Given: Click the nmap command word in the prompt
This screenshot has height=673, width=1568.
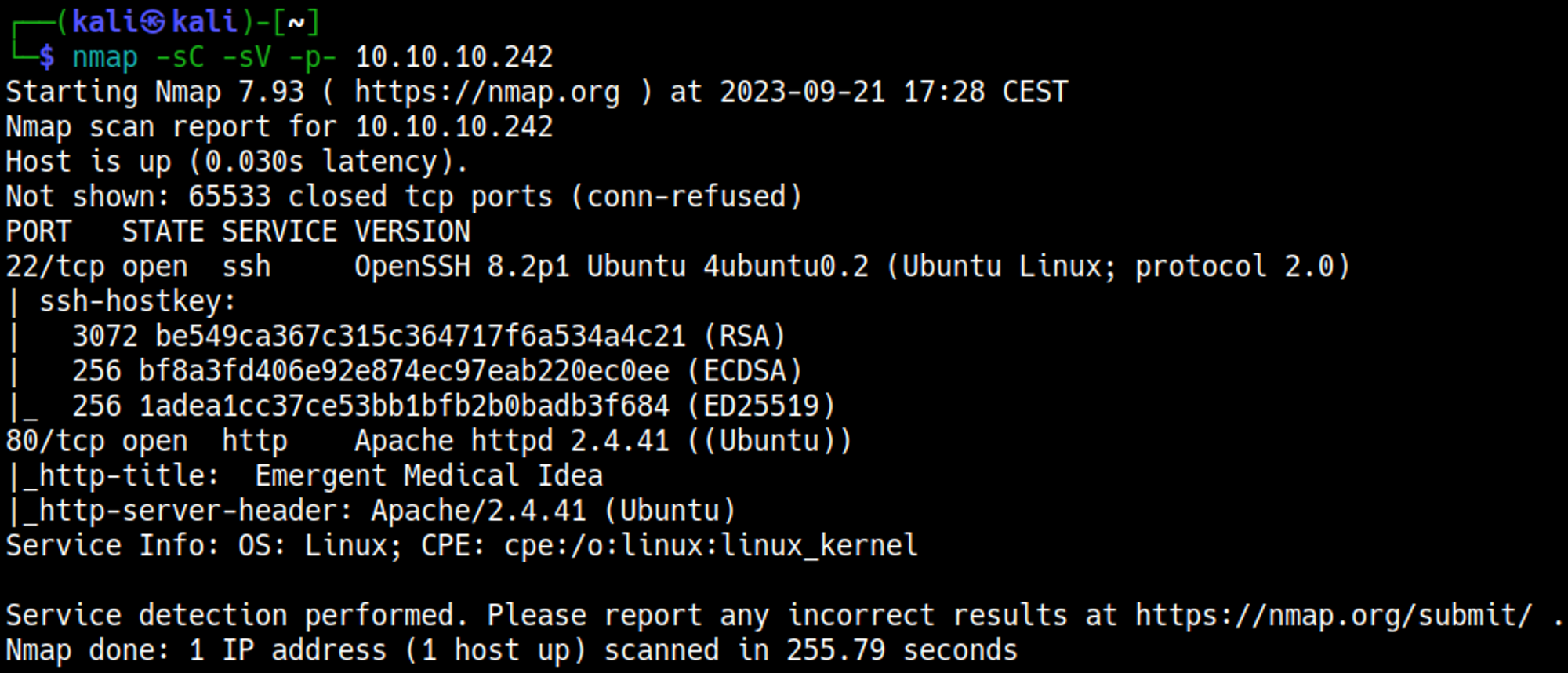Looking at the screenshot, I should click(105, 57).
